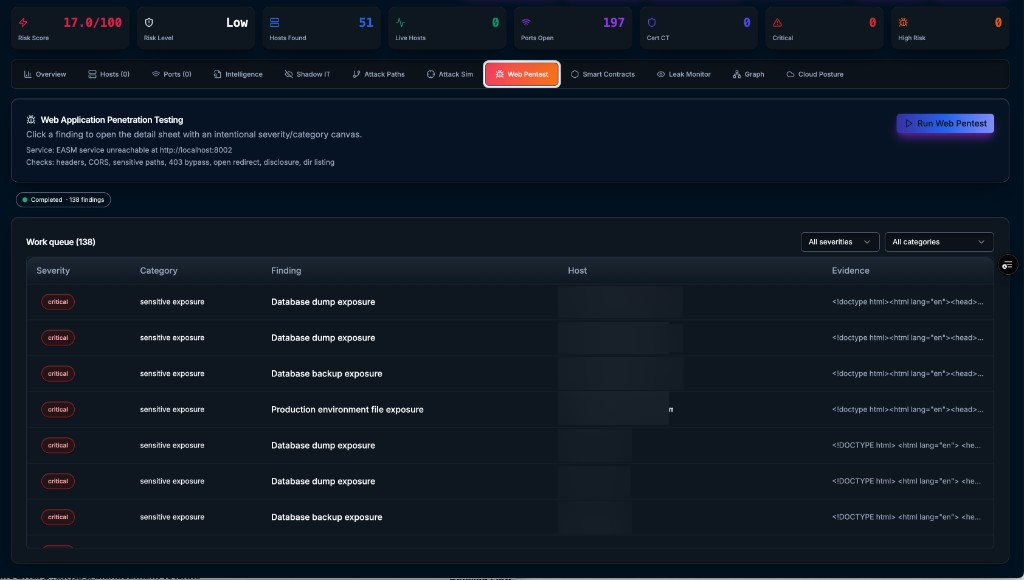Open the Shadow IT tab
Viewport: 1024px width, 580px height.
click(308, 74)
